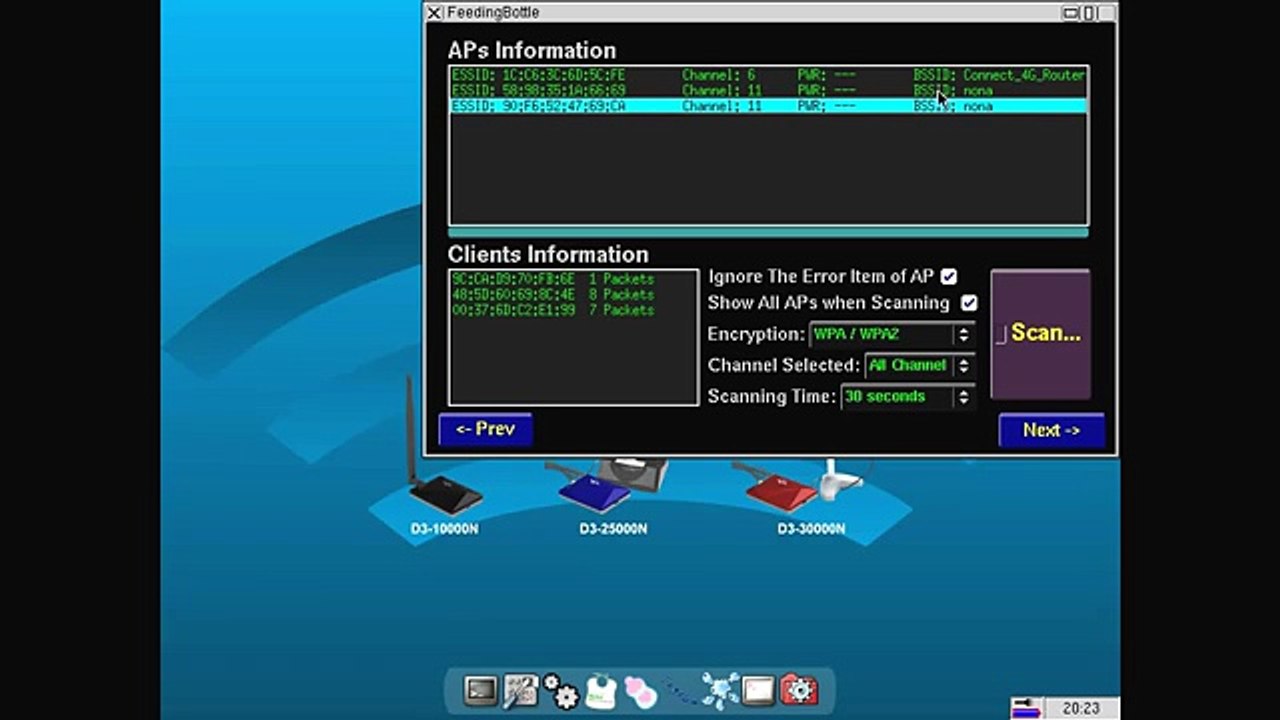
Task: Click the 20:23 clock in the tray
Action: pyautogui.click(x=1081, y=708)
